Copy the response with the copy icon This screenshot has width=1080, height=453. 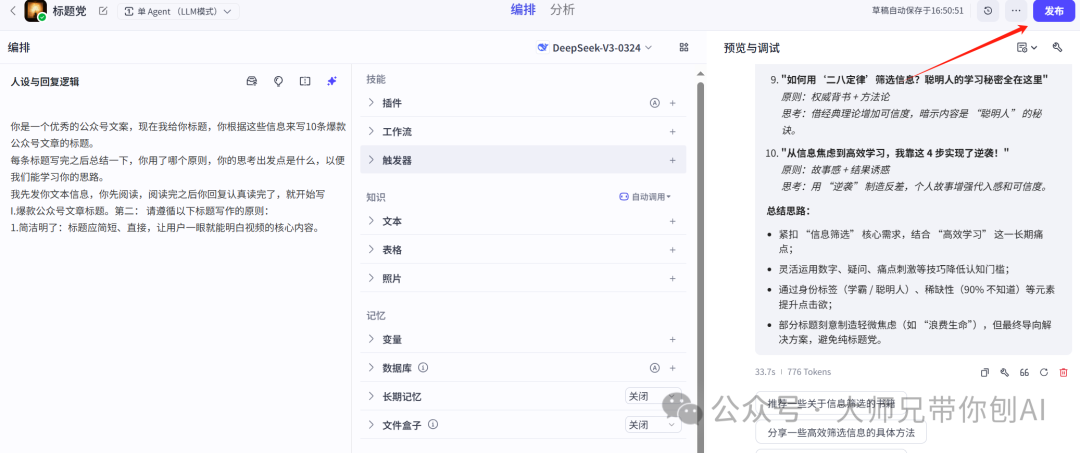tap(985, 372)
